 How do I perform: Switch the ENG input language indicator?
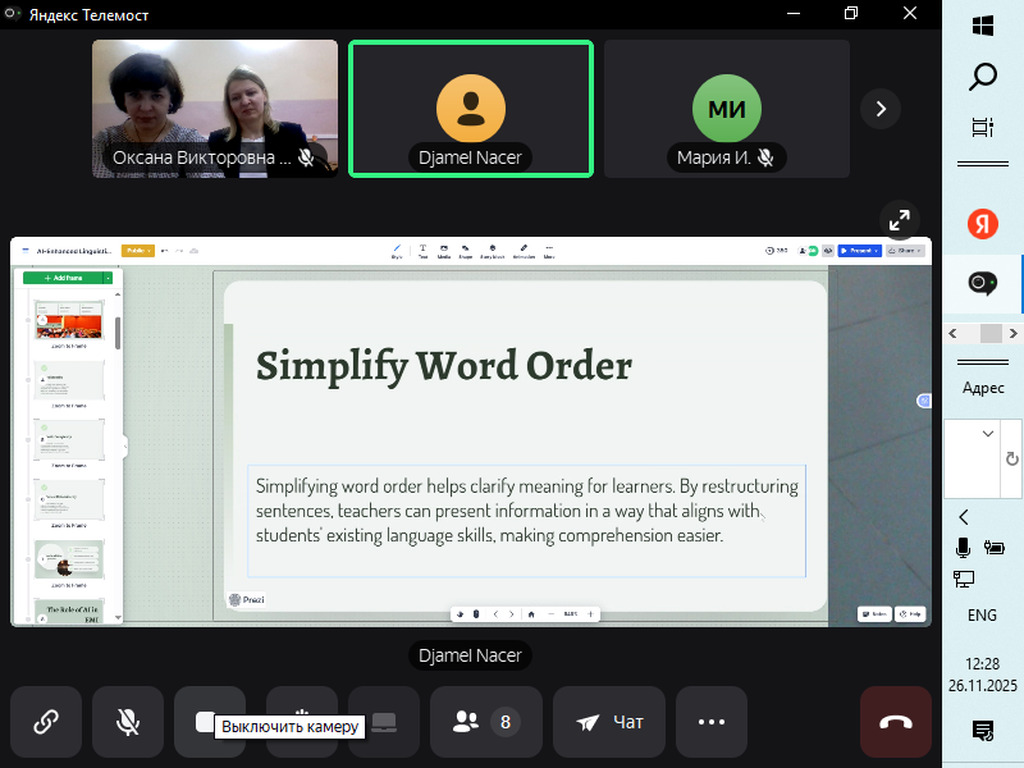982,615
